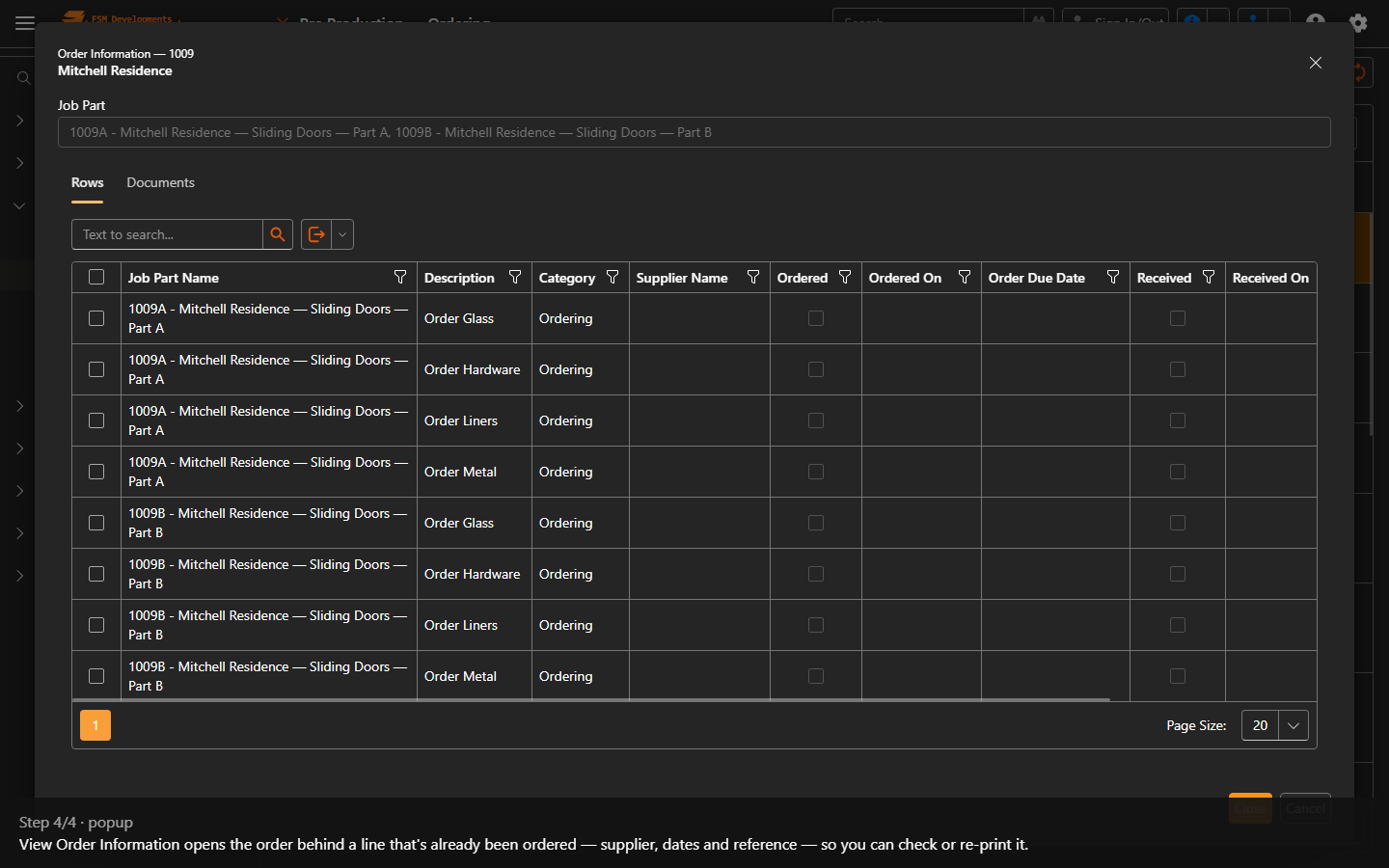1389x868 pixels.
Task: Click the Cancel button
Action: (1305, 808)
